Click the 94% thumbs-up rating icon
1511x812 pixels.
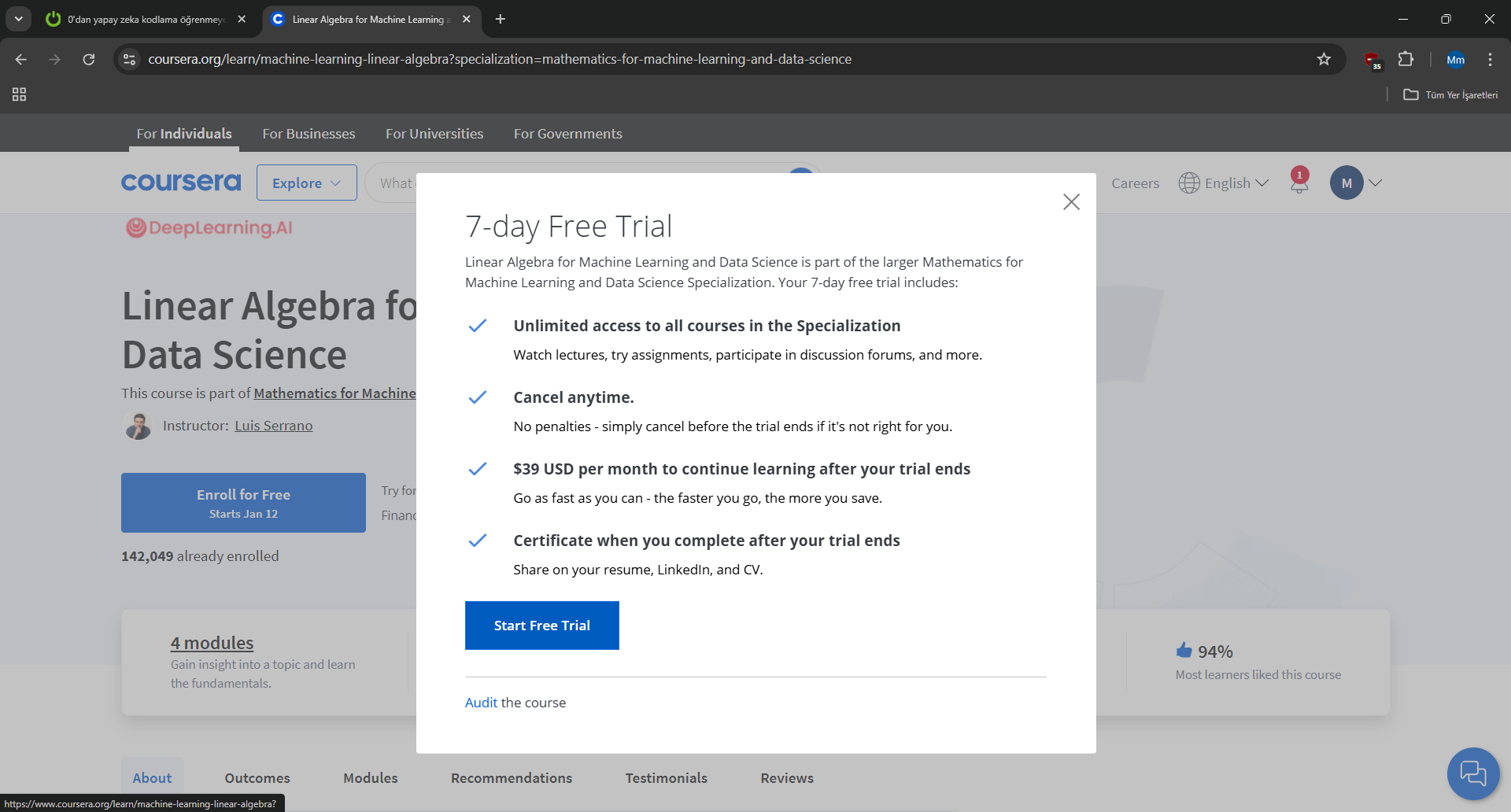pyautogui.click(x=1184, y=650)
